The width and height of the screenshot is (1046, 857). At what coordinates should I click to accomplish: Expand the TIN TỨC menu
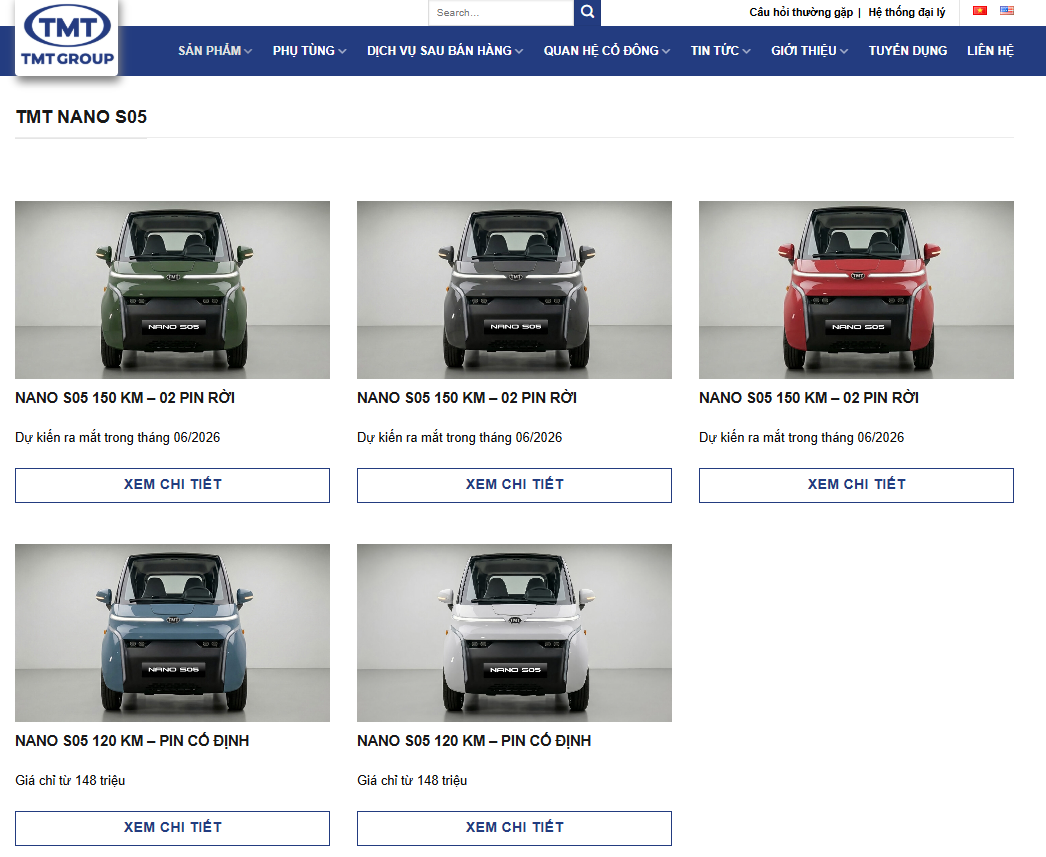coord(720,51)
